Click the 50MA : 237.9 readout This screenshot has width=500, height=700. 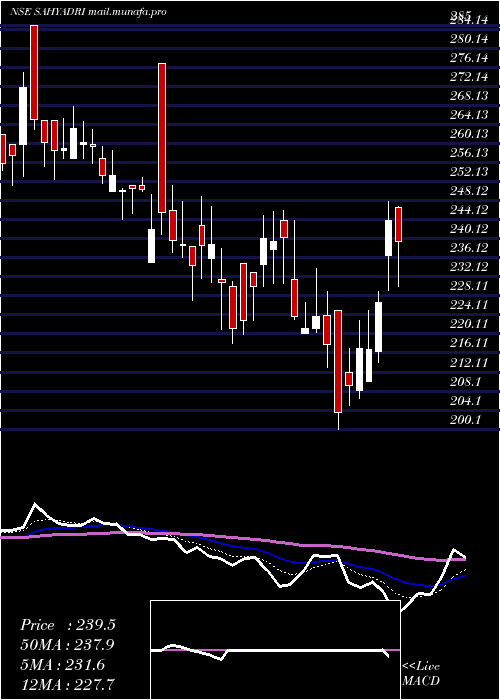(x=67, y=645)
